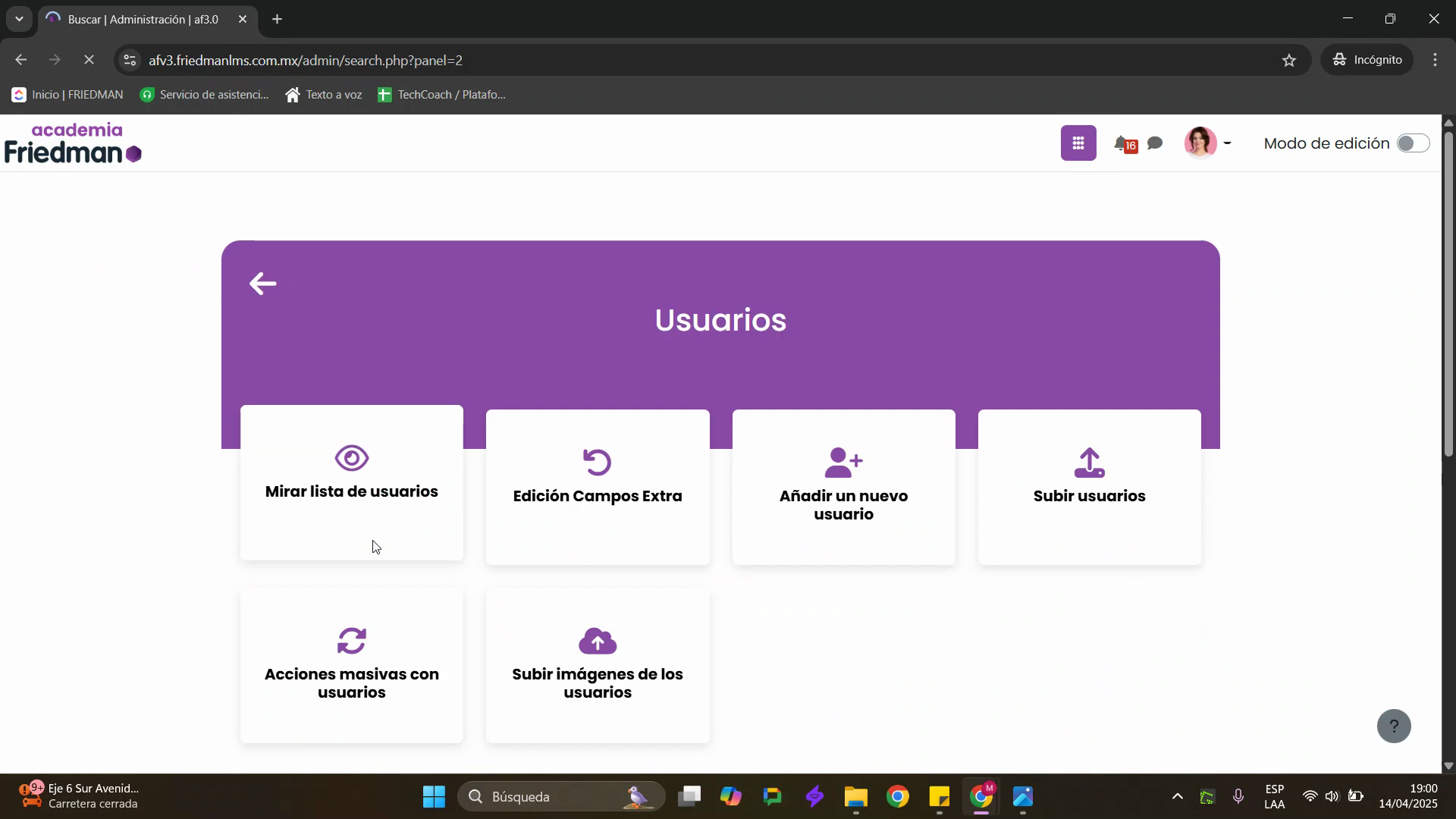Click the question mark help button
This screenshot has height=819, width=1456.
[1393, 726]
